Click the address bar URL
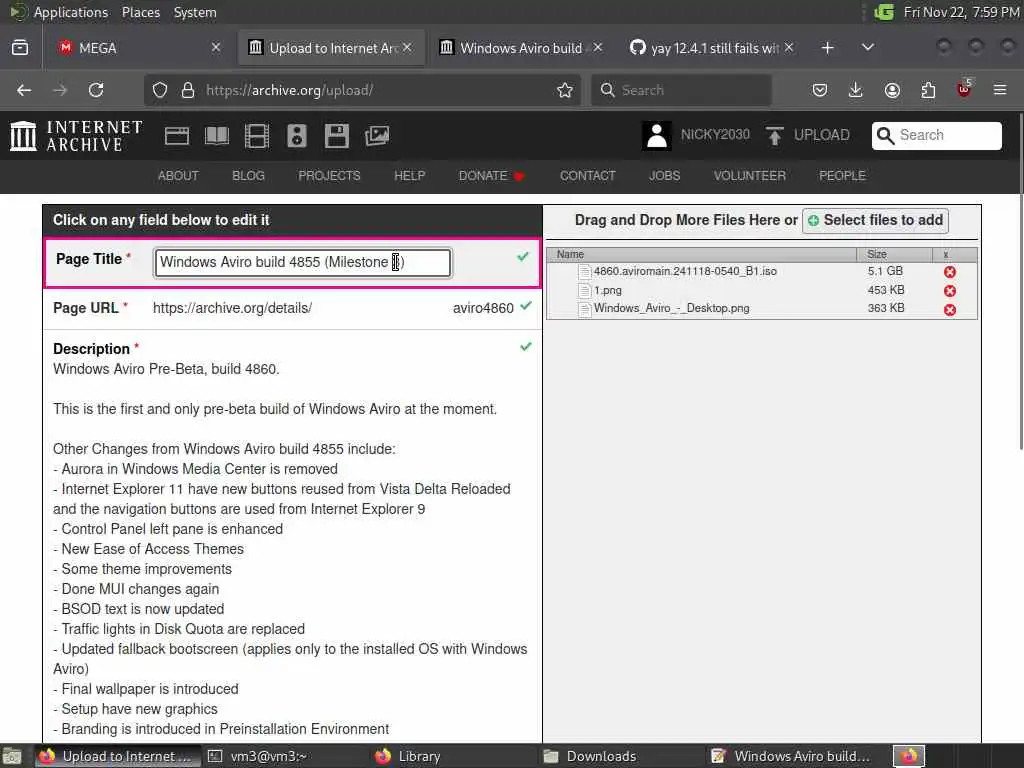This screenshot has width=1024, height=768. (289, 90)
